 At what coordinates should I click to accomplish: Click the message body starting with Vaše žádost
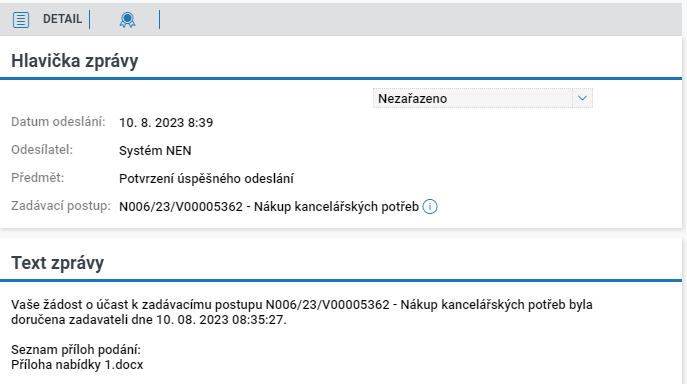pos(301,312)
